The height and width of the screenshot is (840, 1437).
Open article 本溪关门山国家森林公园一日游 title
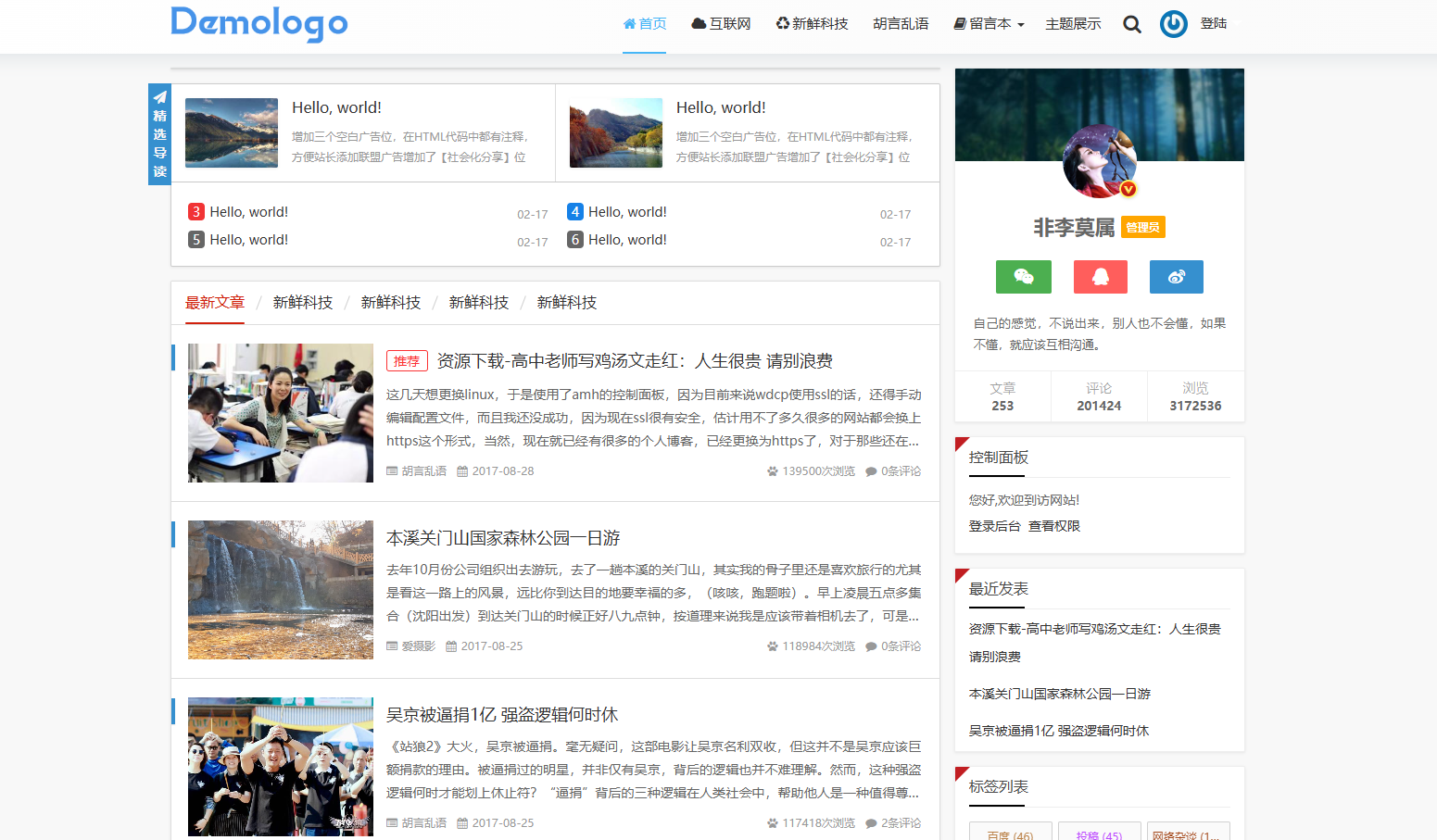click(x=503, y=538)
